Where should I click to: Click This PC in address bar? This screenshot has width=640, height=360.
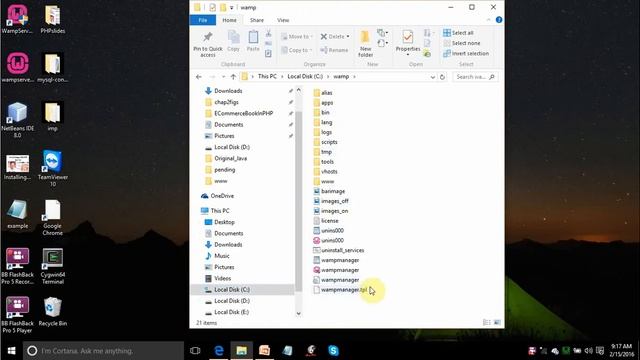click(x=267, y=76)
